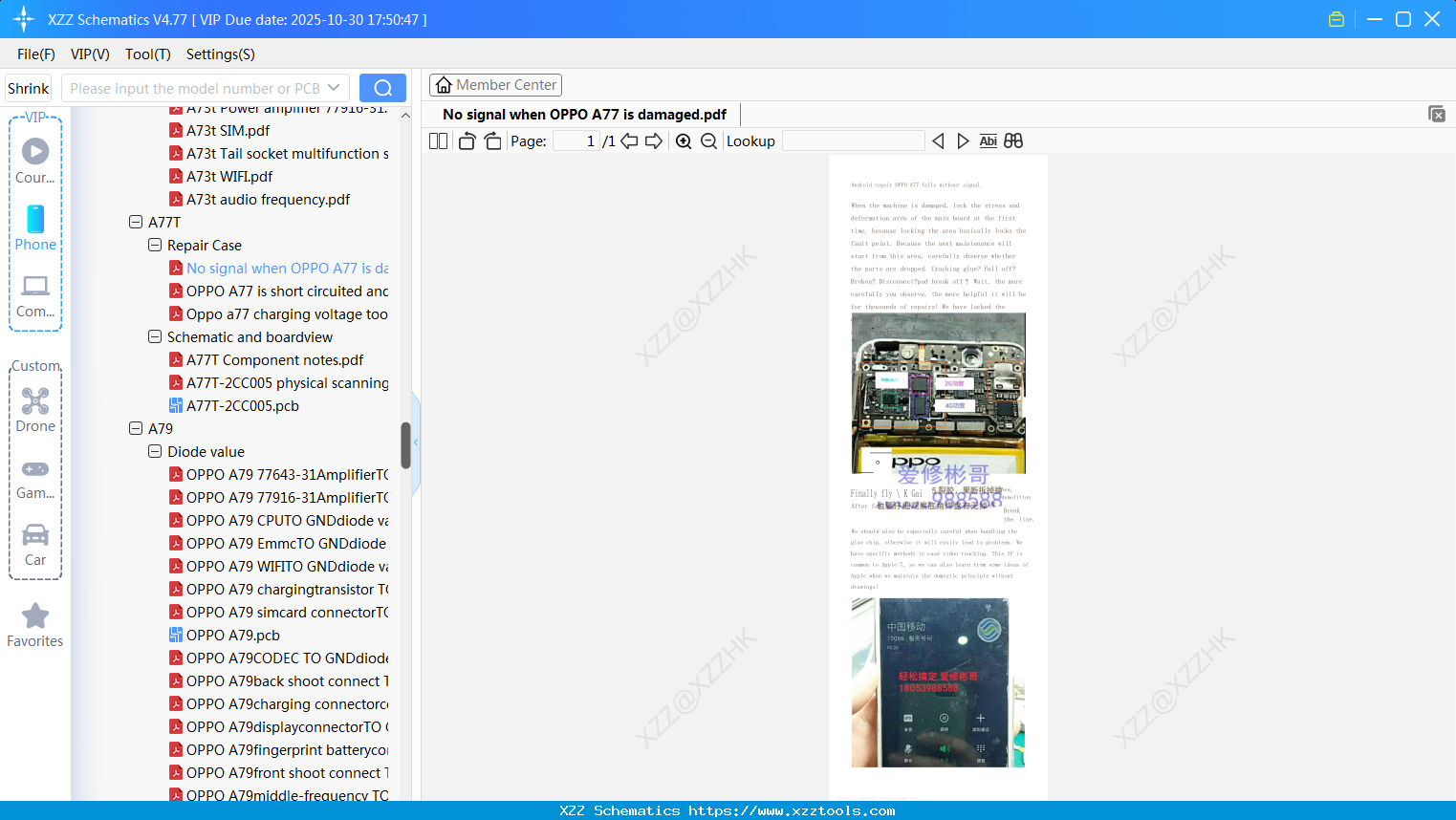Collapse Schematic and boardview folder
Image resolution: width=1456 pixels, height=820 pixels.
(x=155, y=336)
